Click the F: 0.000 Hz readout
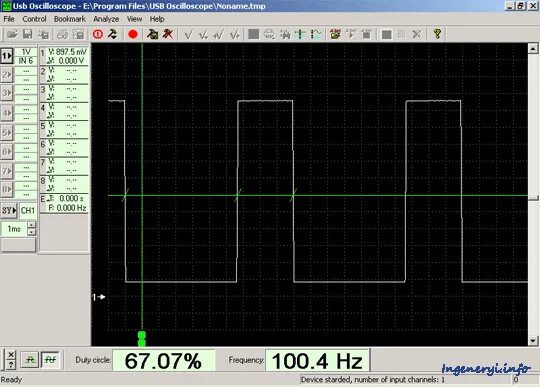Screen dimensions: 540x387 pyautogui.click(x=67, y=208)
